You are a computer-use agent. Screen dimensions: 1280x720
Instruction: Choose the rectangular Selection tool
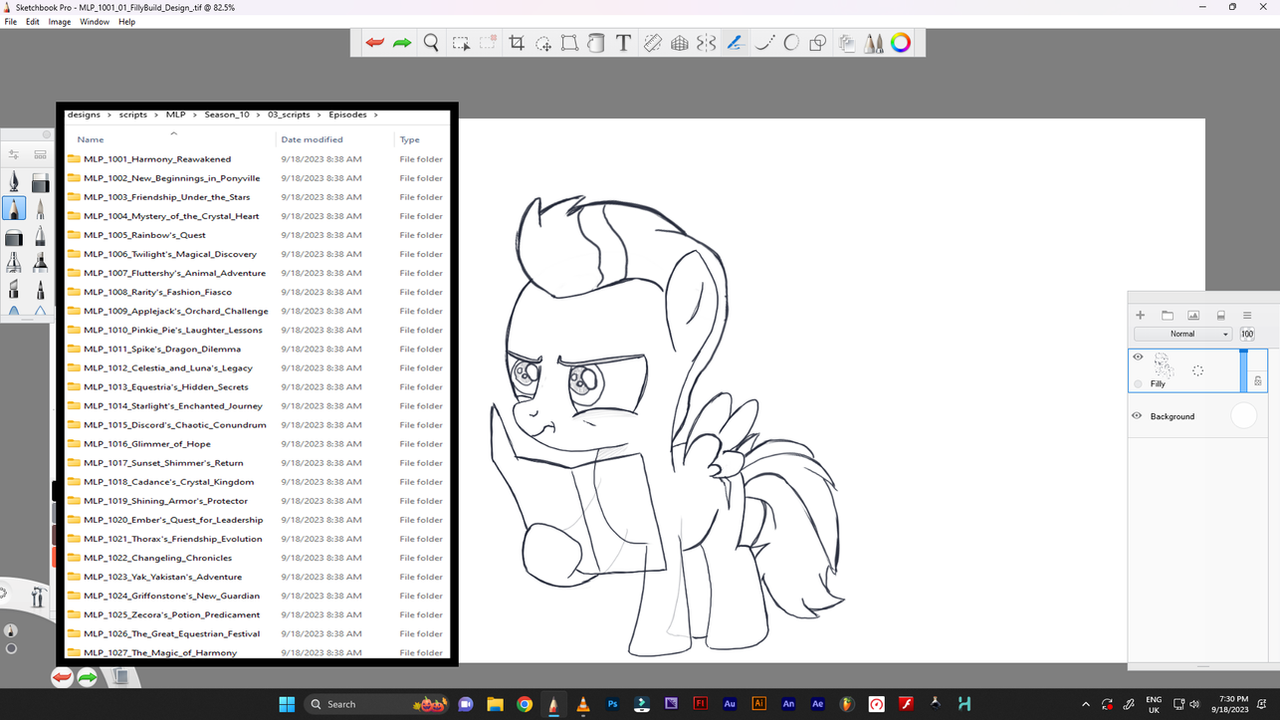[x=460, y=43]
